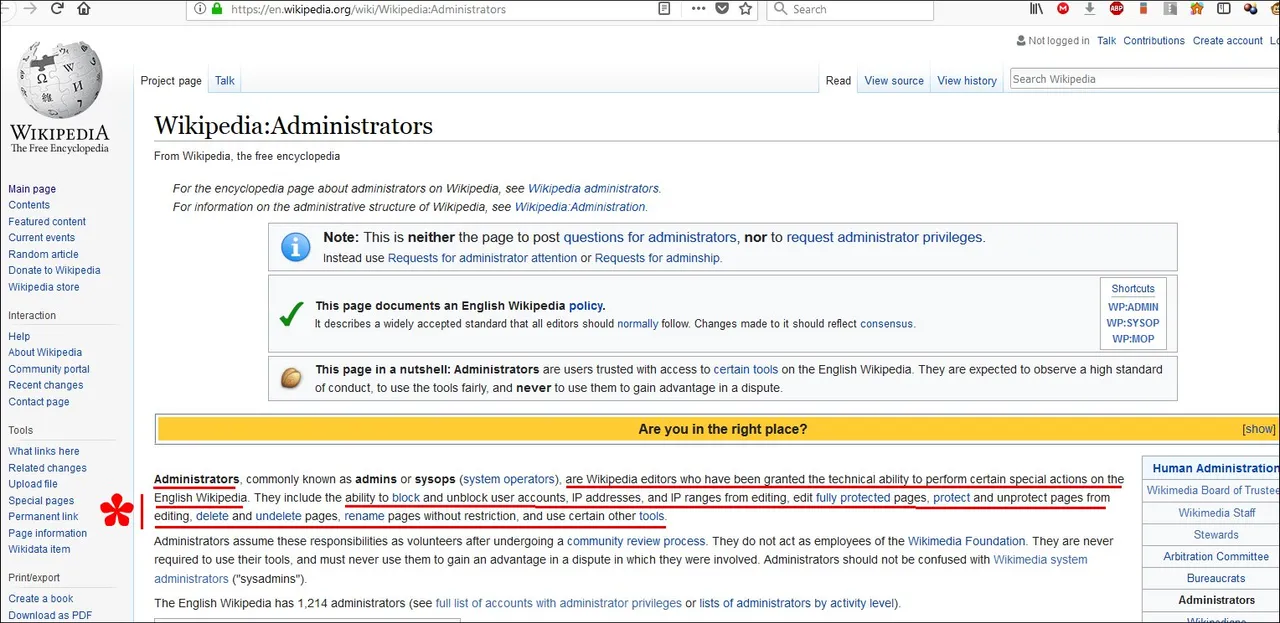Click the browser Search box
The width and height of the screenshot is (1280, 623).
(x=849, y=9)
